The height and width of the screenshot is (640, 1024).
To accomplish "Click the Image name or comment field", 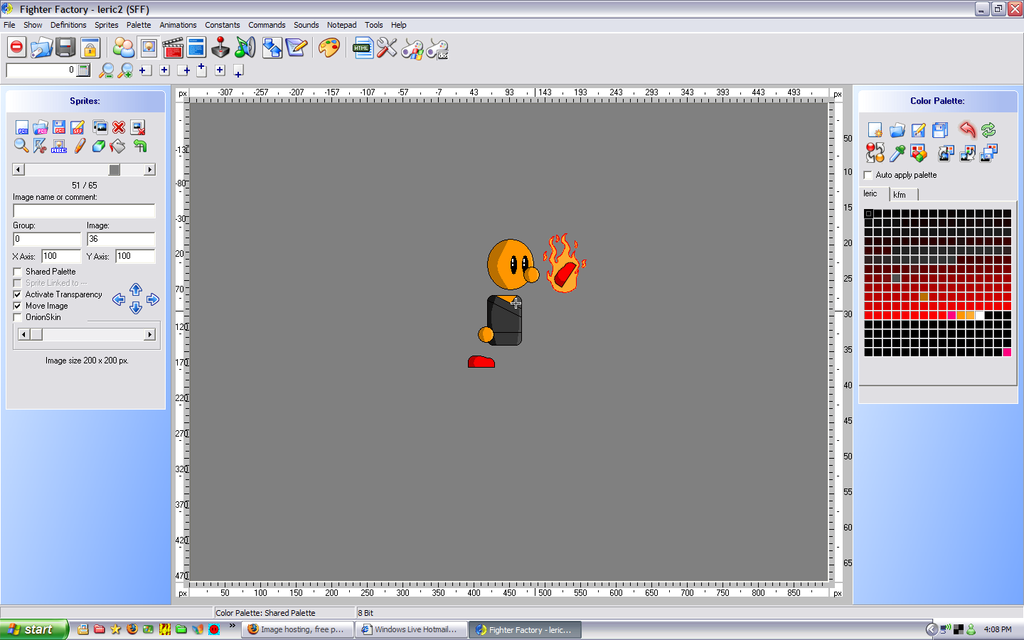I will pos(84,211).
